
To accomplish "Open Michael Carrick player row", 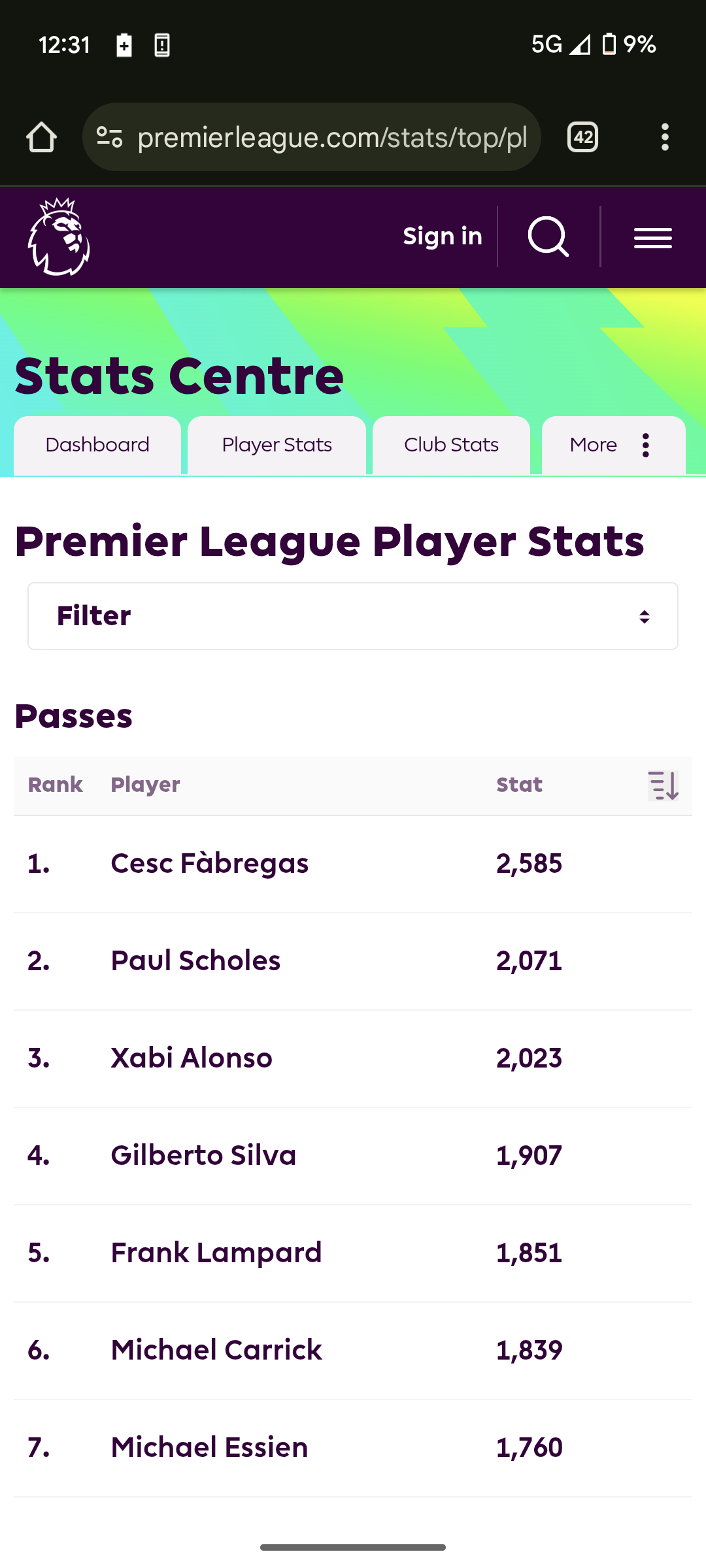I will click(353, 1350).
